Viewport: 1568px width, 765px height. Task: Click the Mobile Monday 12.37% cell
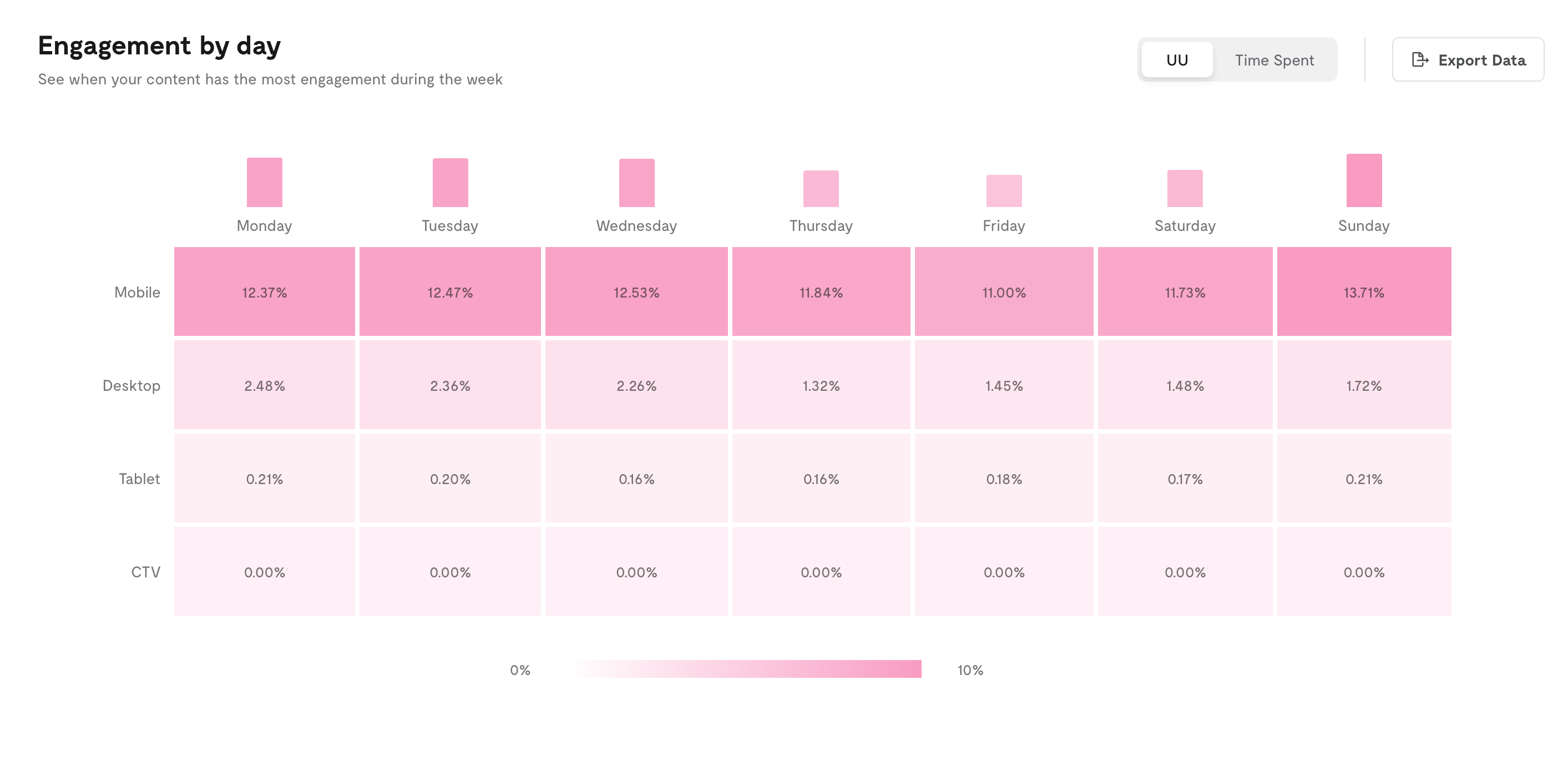(x=264, y=292)
